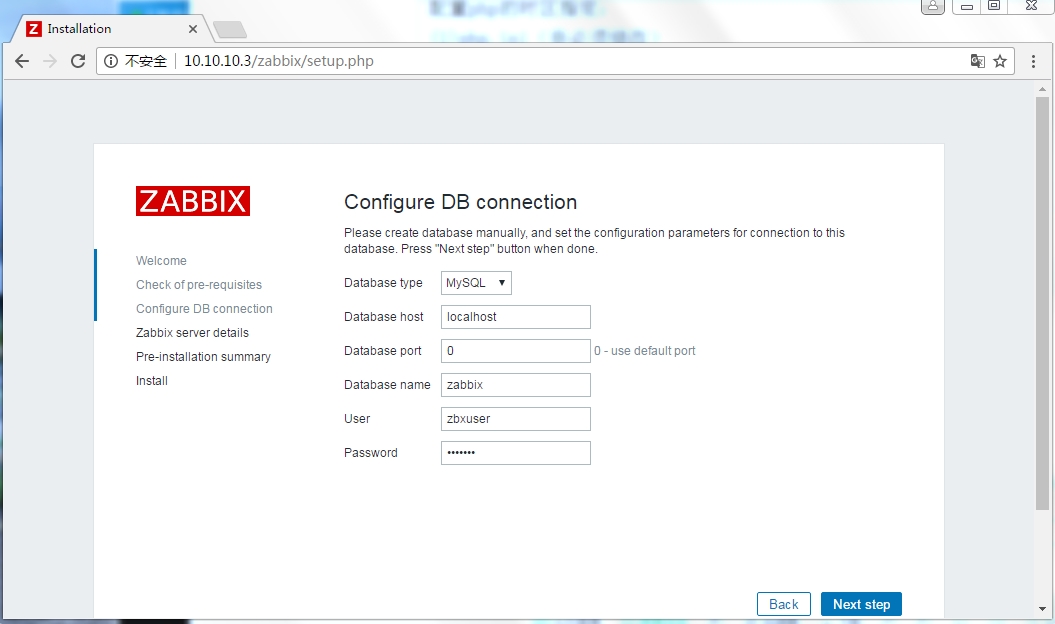The image size is (1055, 624).
Task: Click the scrollbar up arrow
Action: [x=1042, y=89]
